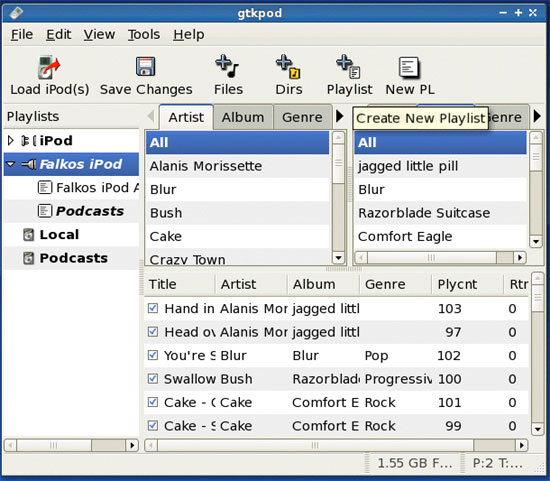Click album list vertical scrollbar down arrow

536,241
